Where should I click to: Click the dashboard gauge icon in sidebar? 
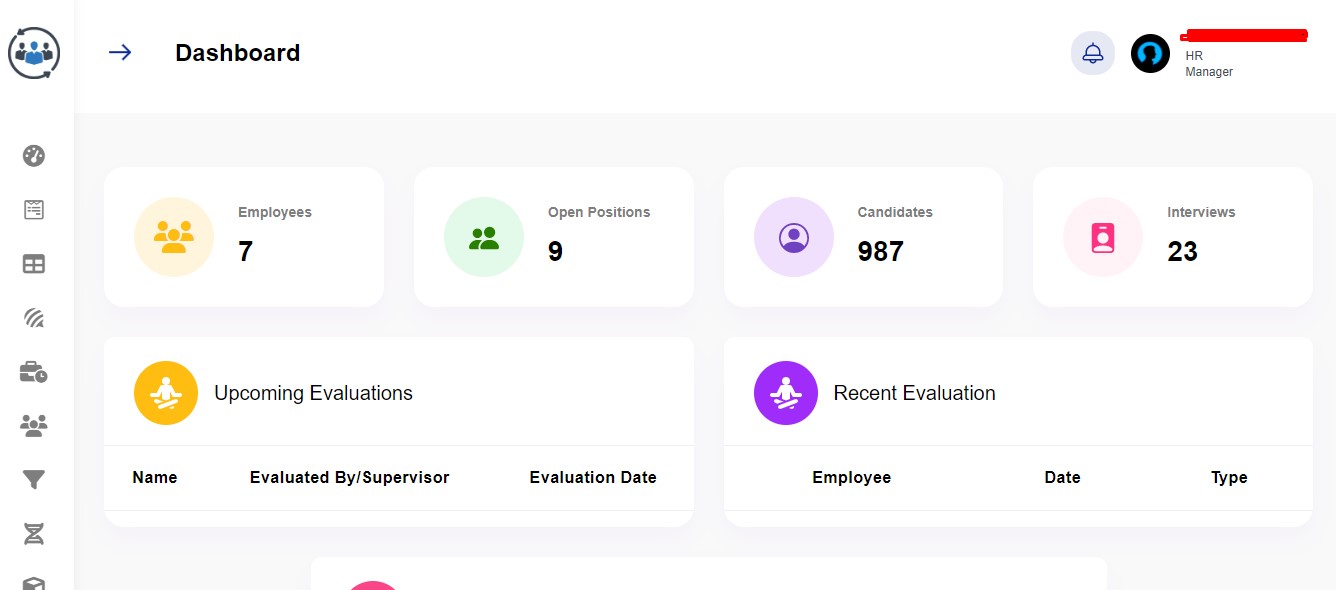pyautogui.click(x=34, y=156)
